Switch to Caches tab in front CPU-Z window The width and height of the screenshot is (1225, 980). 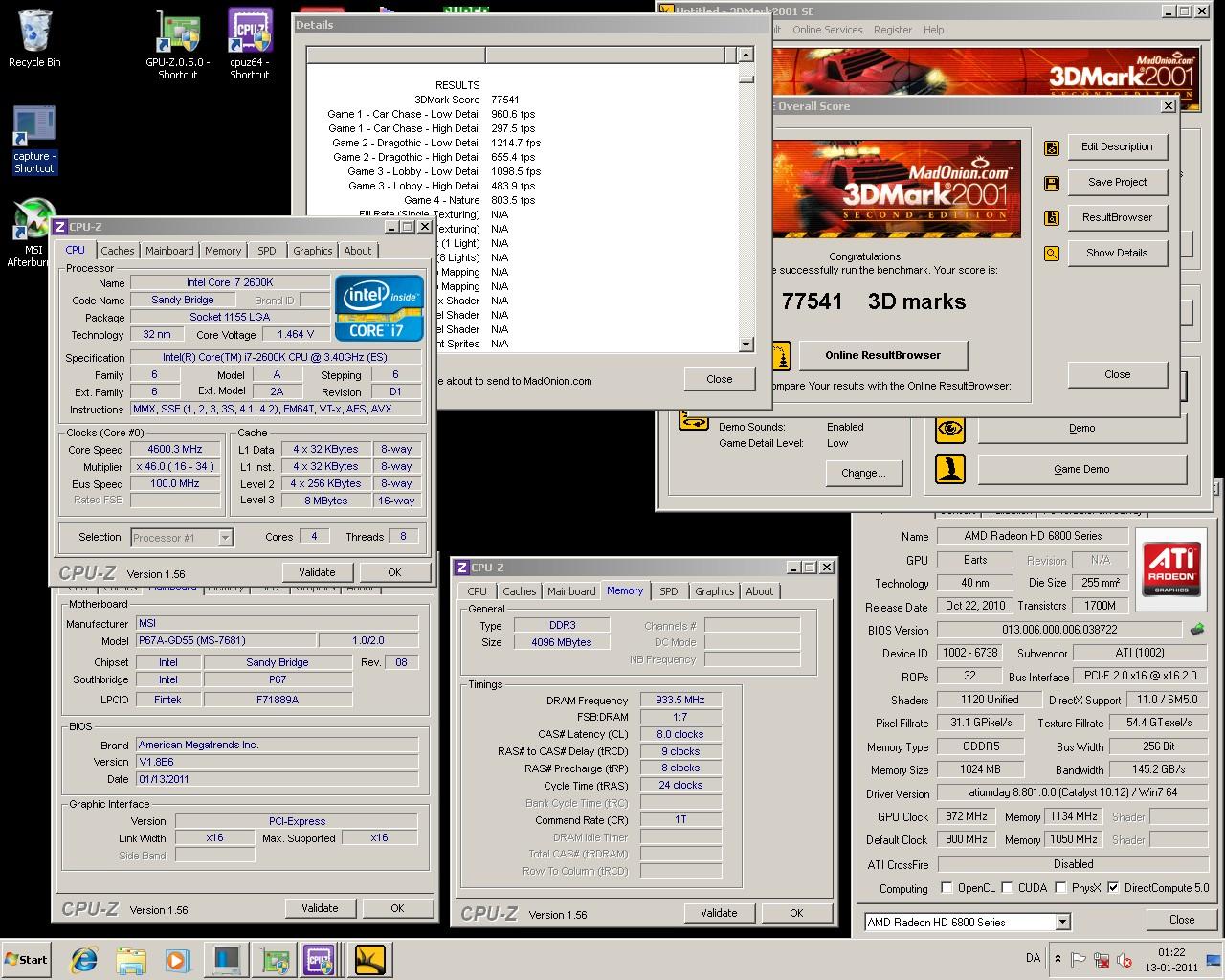pos(118,251)
